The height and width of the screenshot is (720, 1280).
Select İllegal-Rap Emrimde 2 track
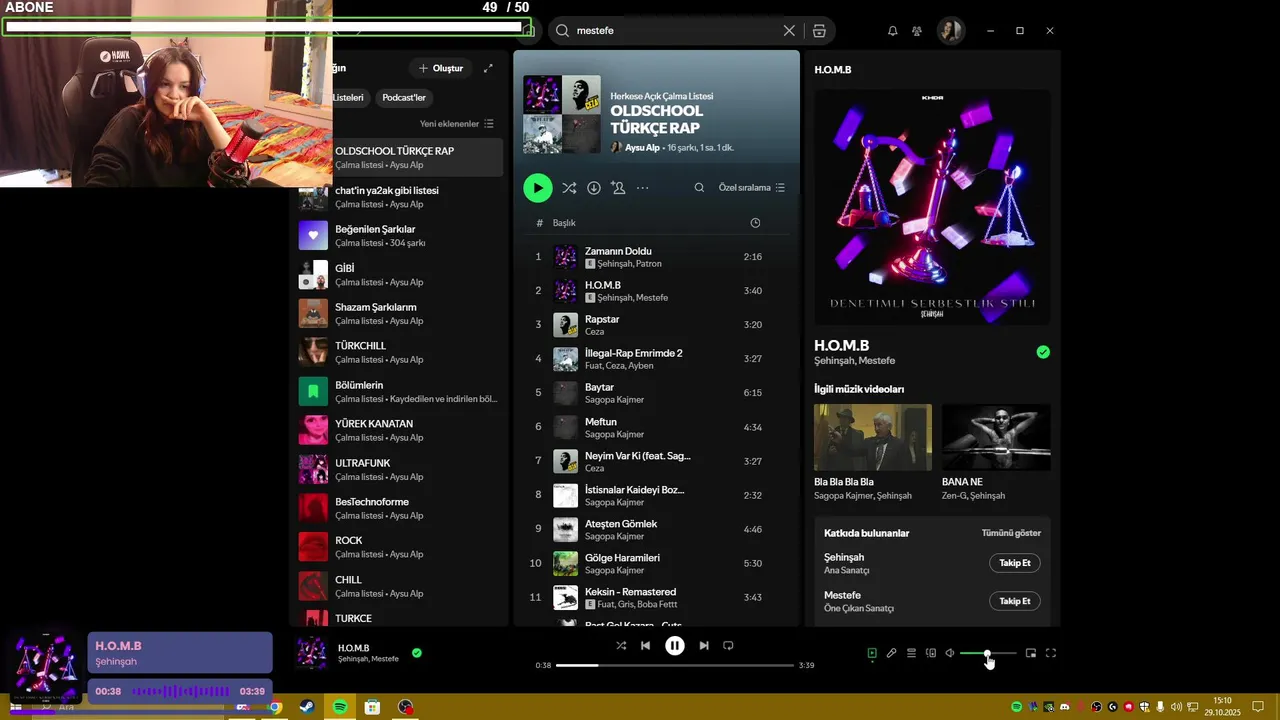point(656,359)
